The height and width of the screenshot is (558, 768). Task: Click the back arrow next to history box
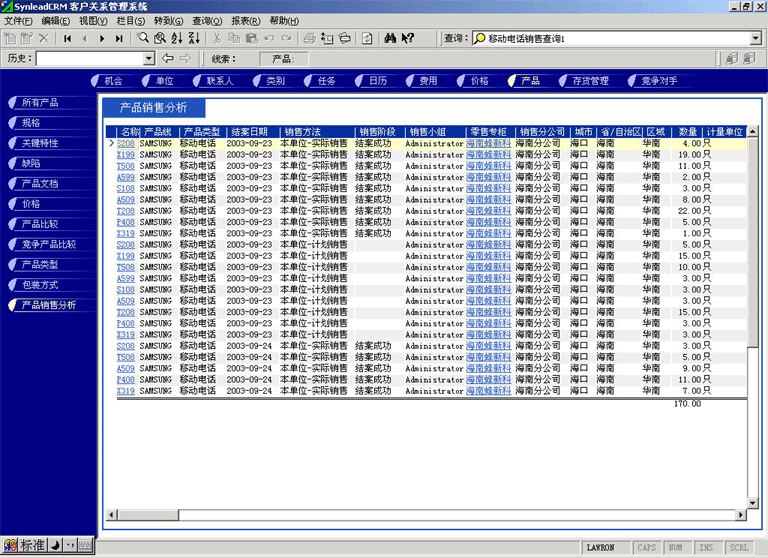(167, 58)
